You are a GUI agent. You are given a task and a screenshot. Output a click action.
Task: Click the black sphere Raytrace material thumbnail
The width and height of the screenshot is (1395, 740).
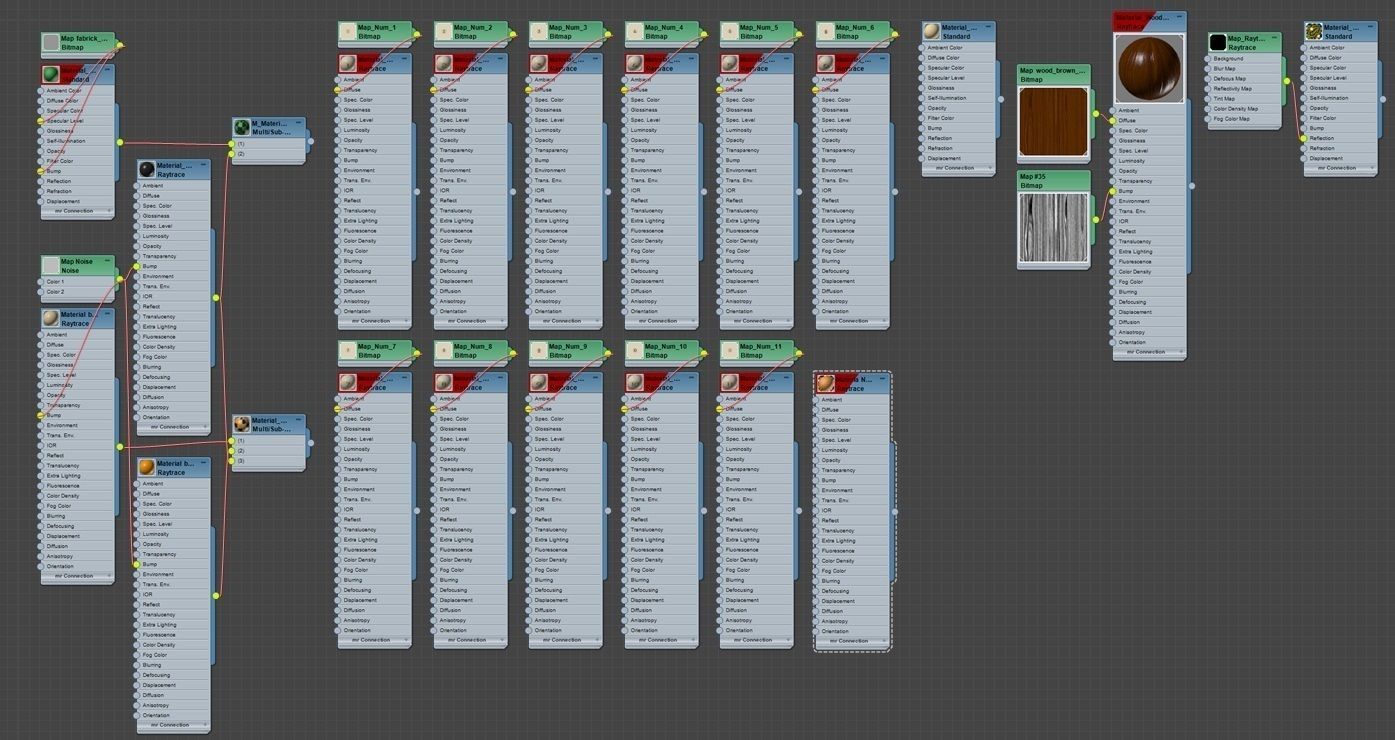147,169
